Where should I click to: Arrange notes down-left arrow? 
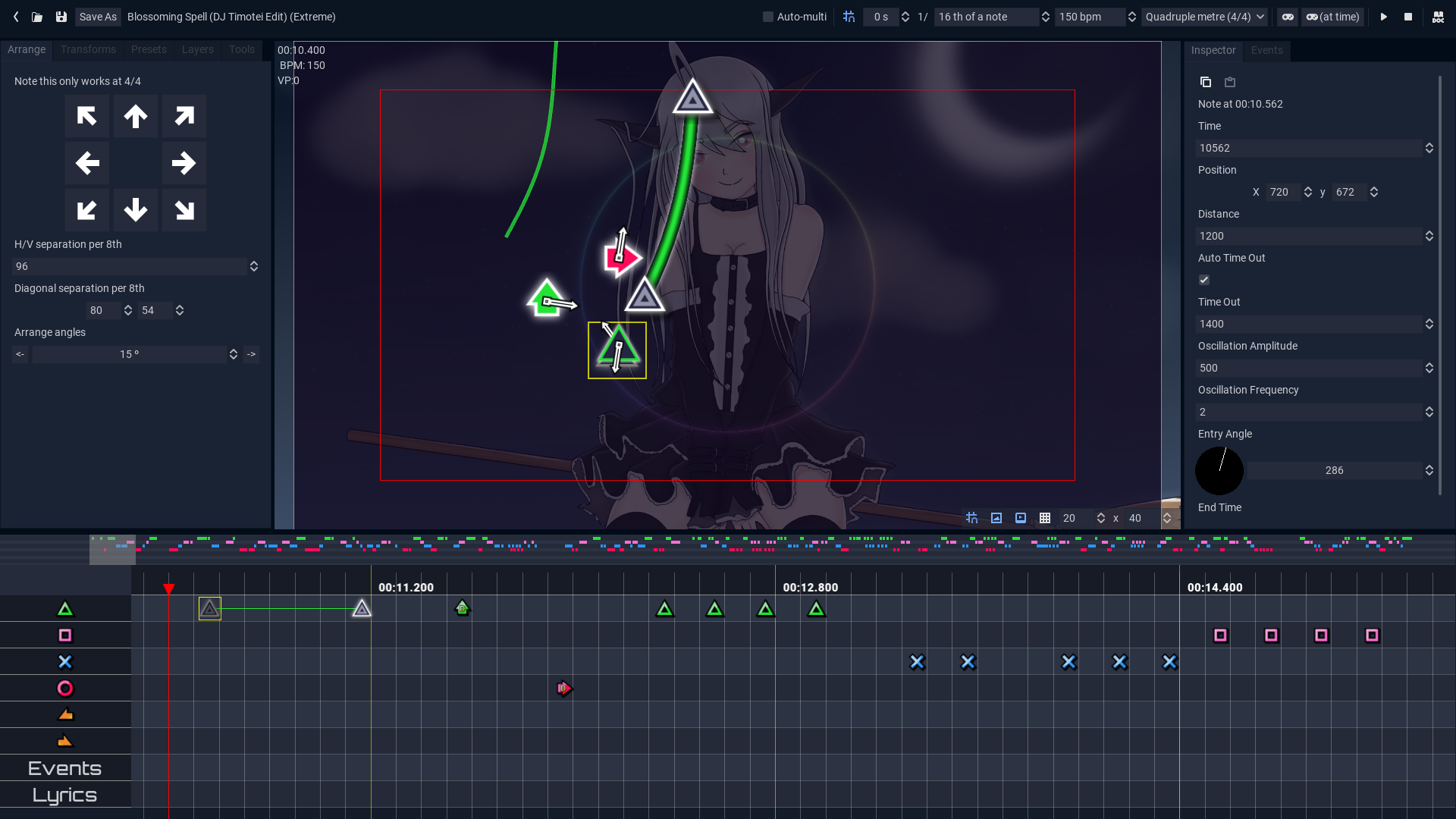87,210
